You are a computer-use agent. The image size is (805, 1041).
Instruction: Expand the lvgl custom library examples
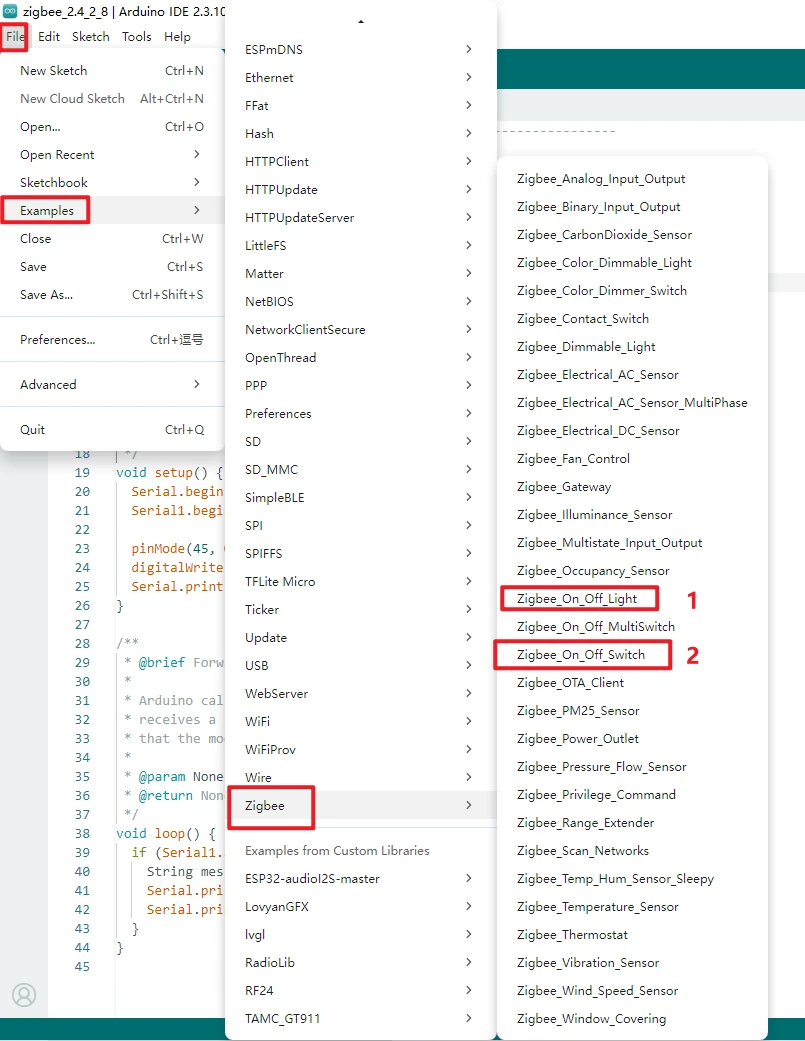360,934
